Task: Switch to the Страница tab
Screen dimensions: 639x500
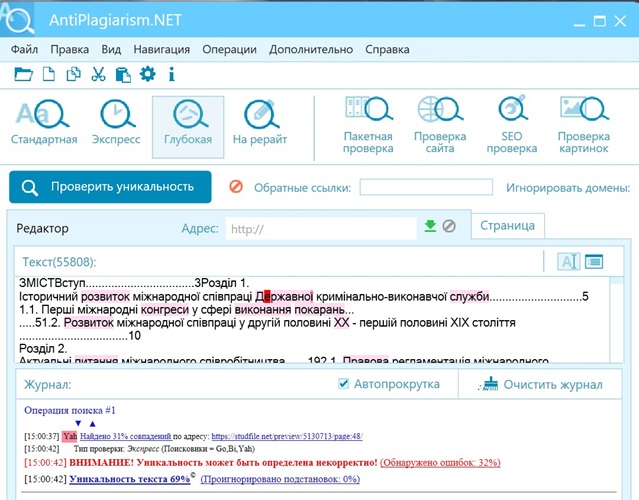Action: point(507,226)
